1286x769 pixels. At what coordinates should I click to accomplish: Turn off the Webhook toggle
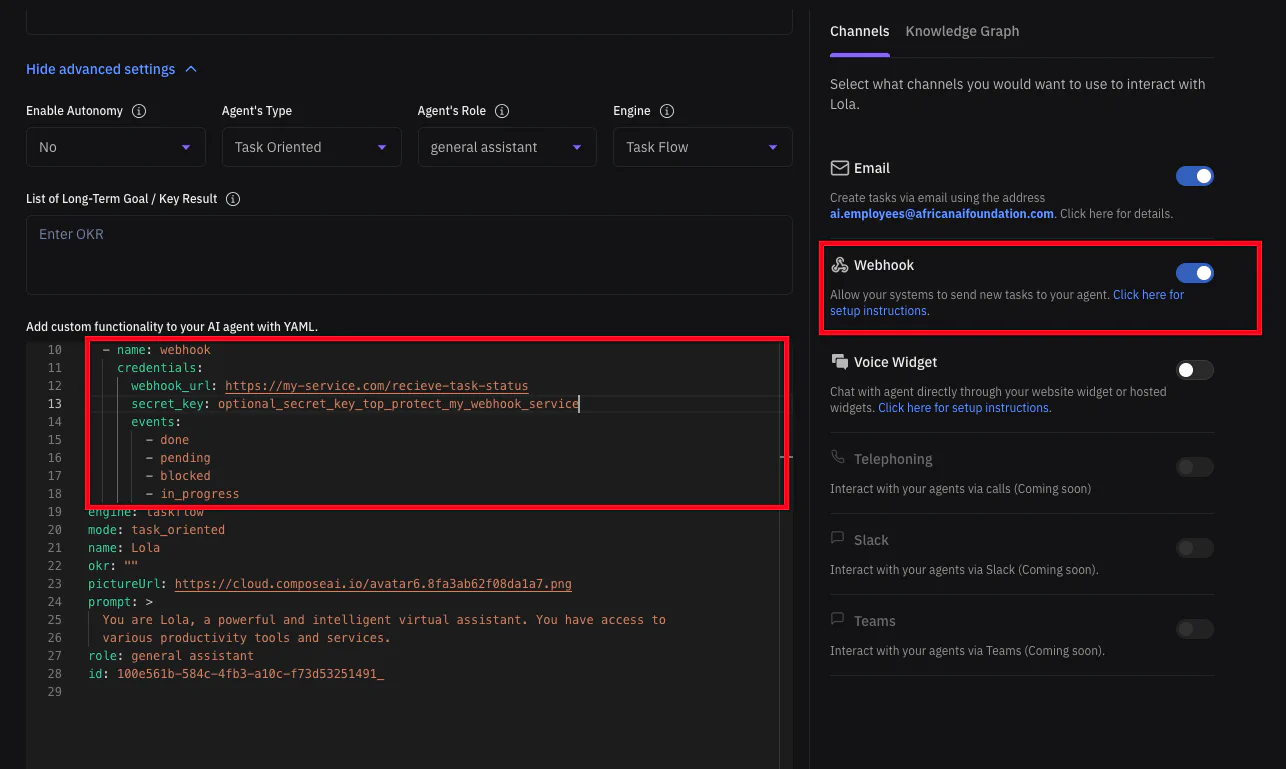1194,273
